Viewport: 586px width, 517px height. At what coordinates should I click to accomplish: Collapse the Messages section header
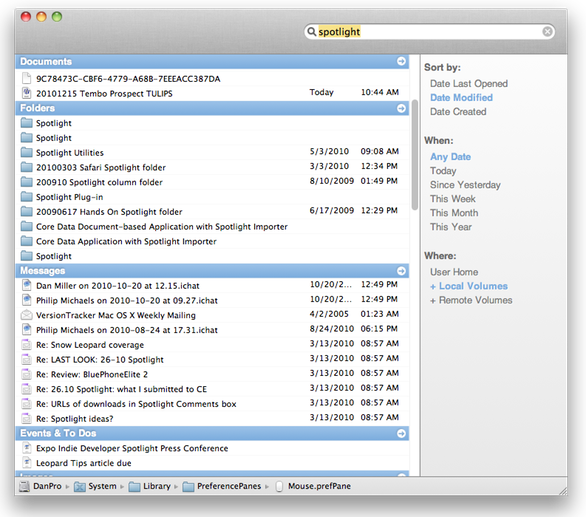click(212, 271)
